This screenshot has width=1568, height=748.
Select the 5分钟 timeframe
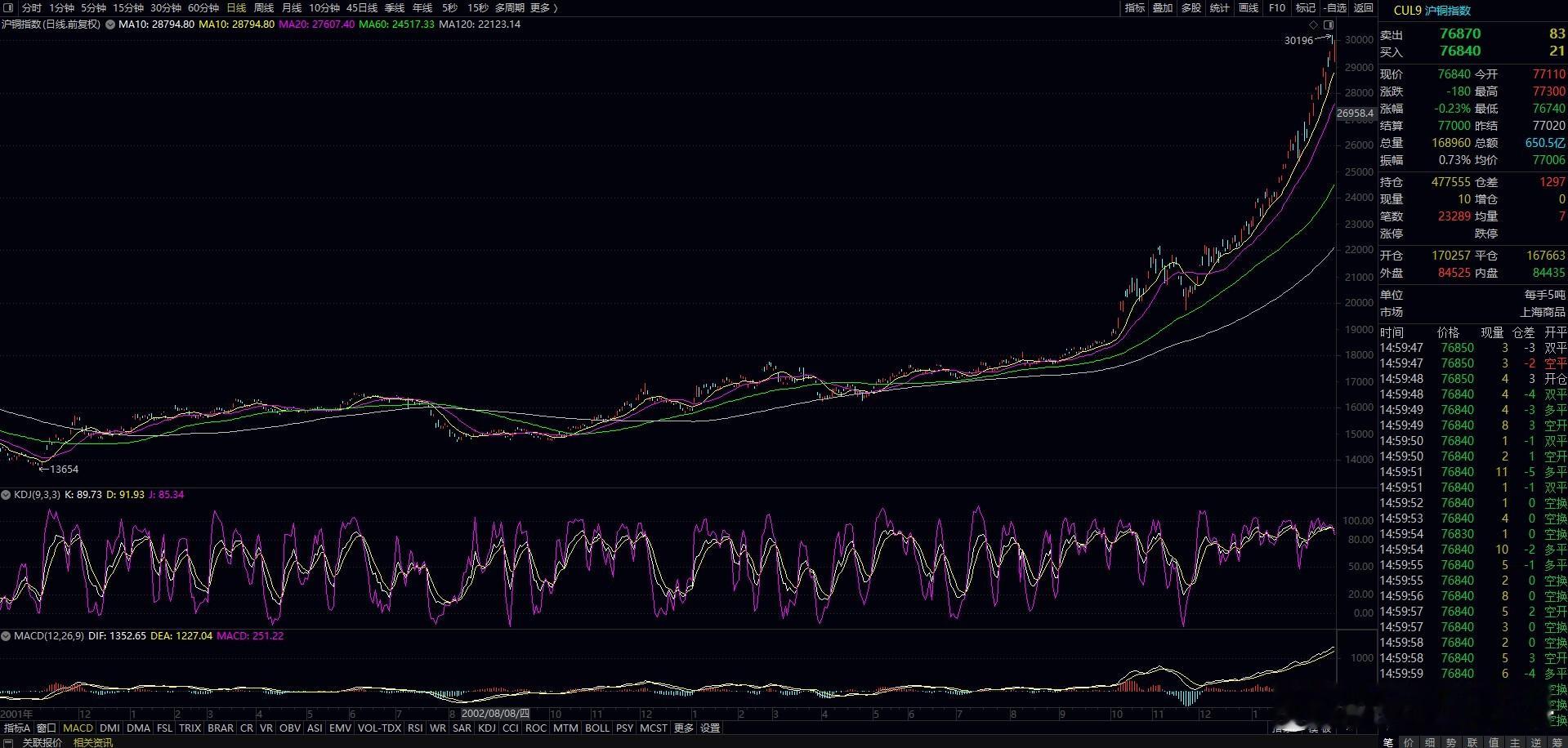click(x=93, y=7)
